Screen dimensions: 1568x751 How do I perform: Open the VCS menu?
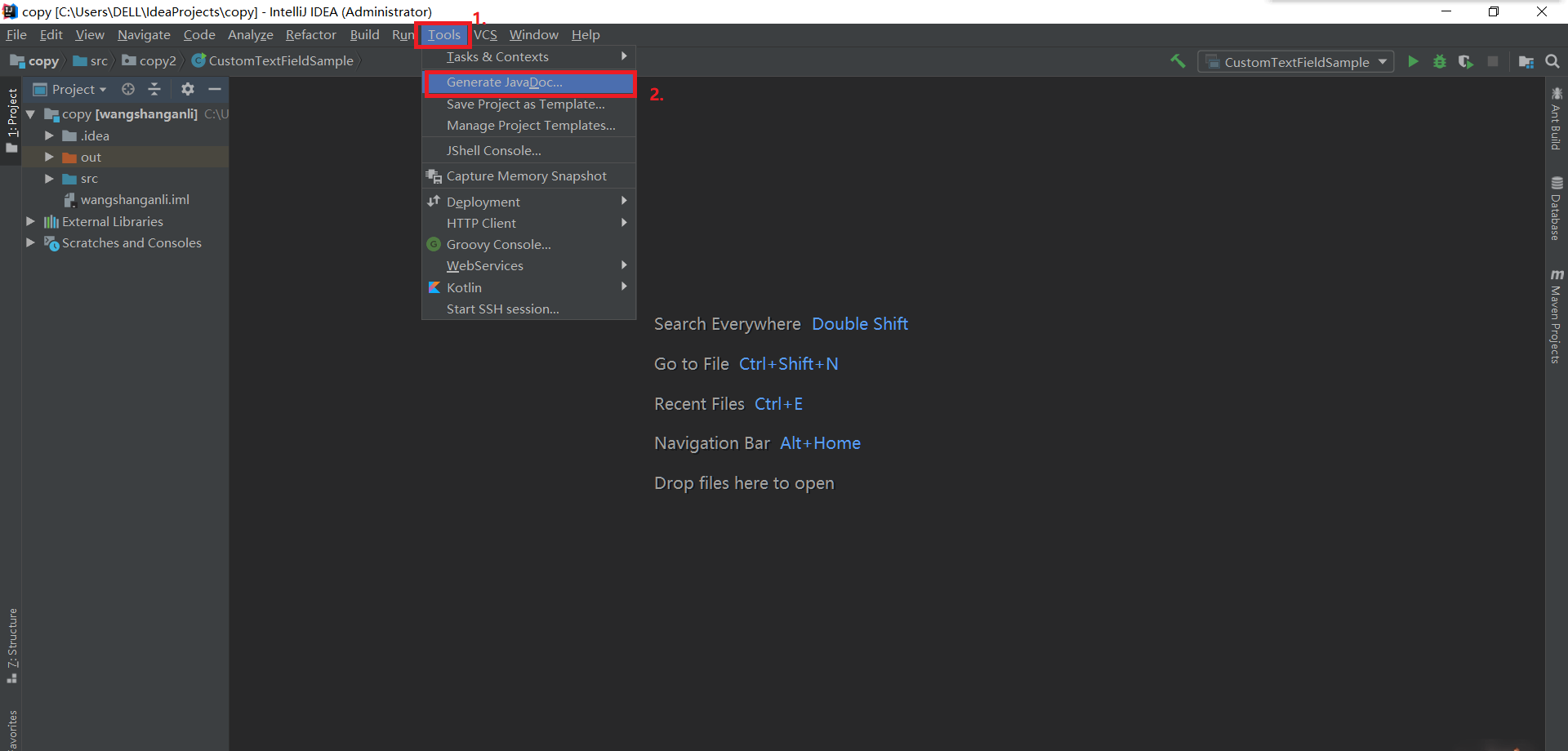click(x=485, y=34)
